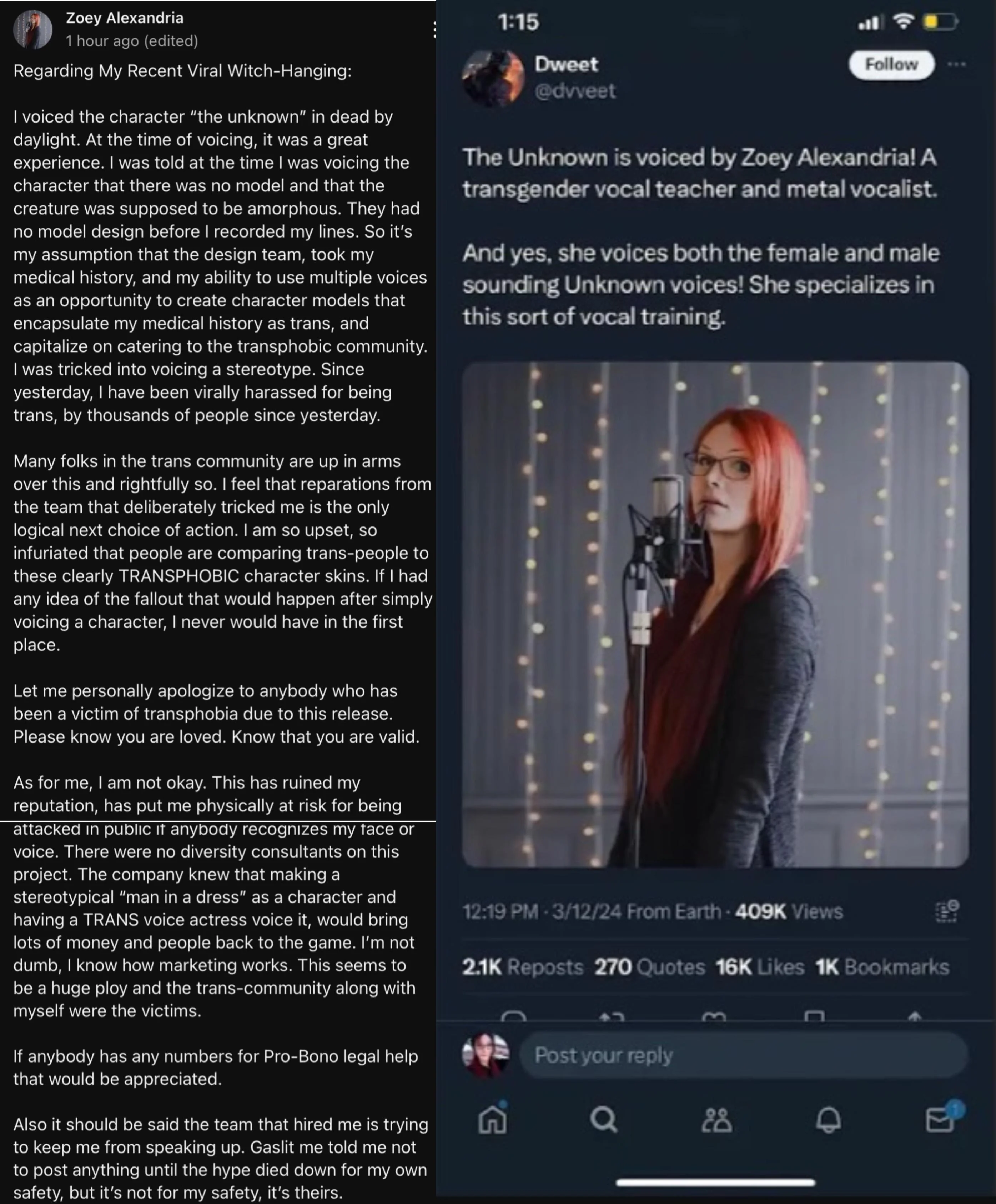Follow the Dweet account

pos(891,64)
